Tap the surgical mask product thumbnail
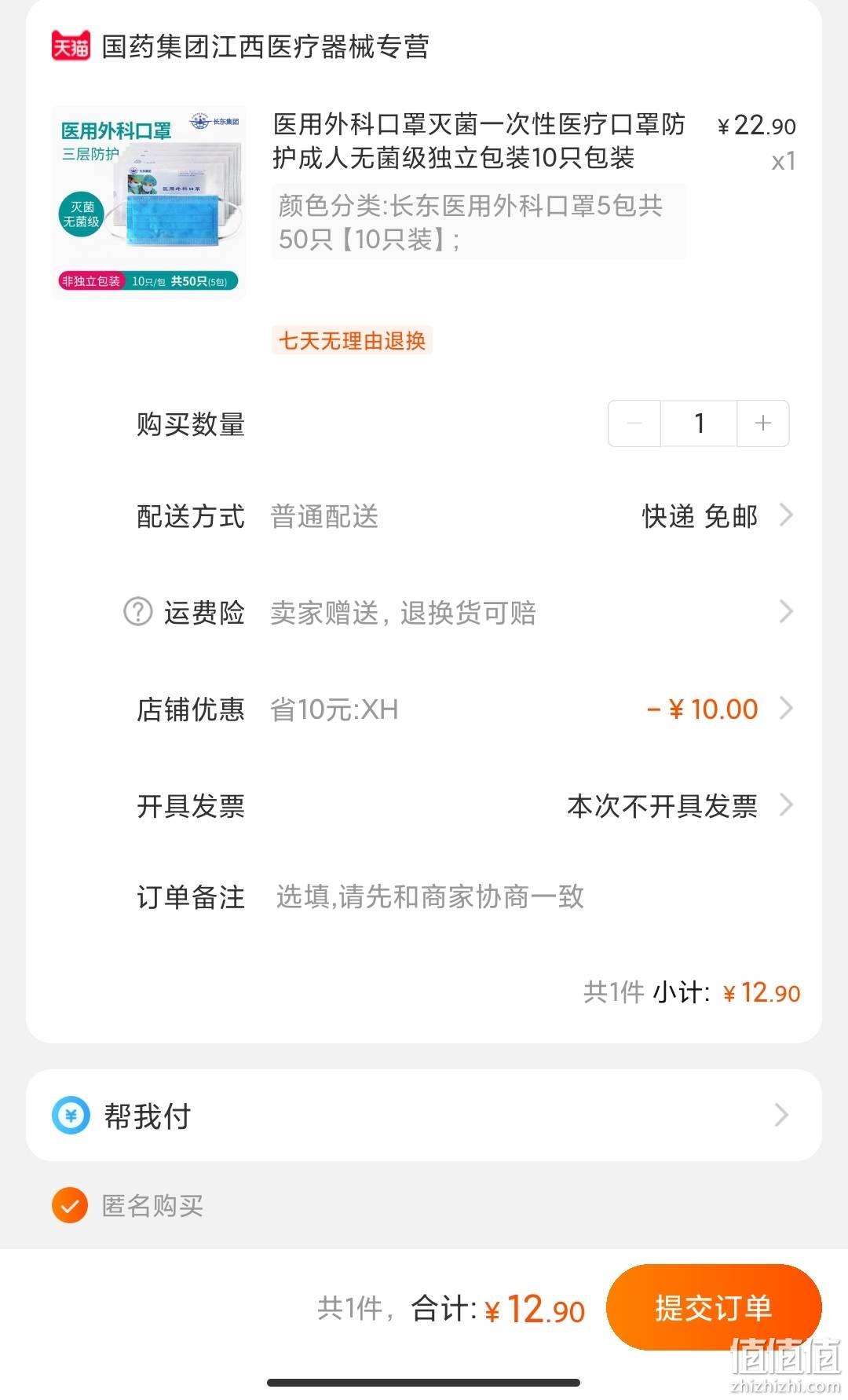This screenshot has width=848, height=1400. coord(149,202)
